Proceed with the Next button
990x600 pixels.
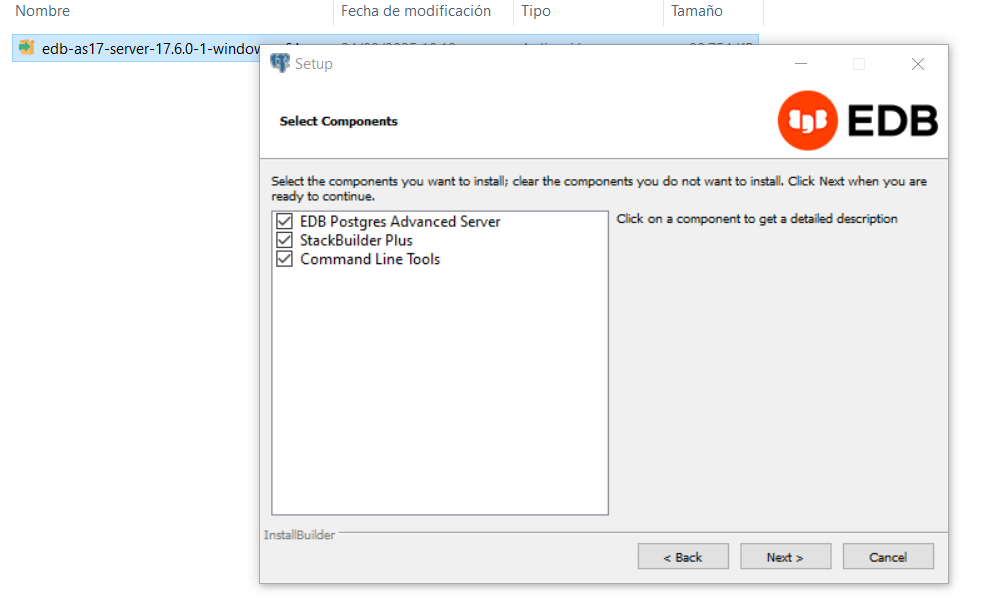[x=785, y=557]
